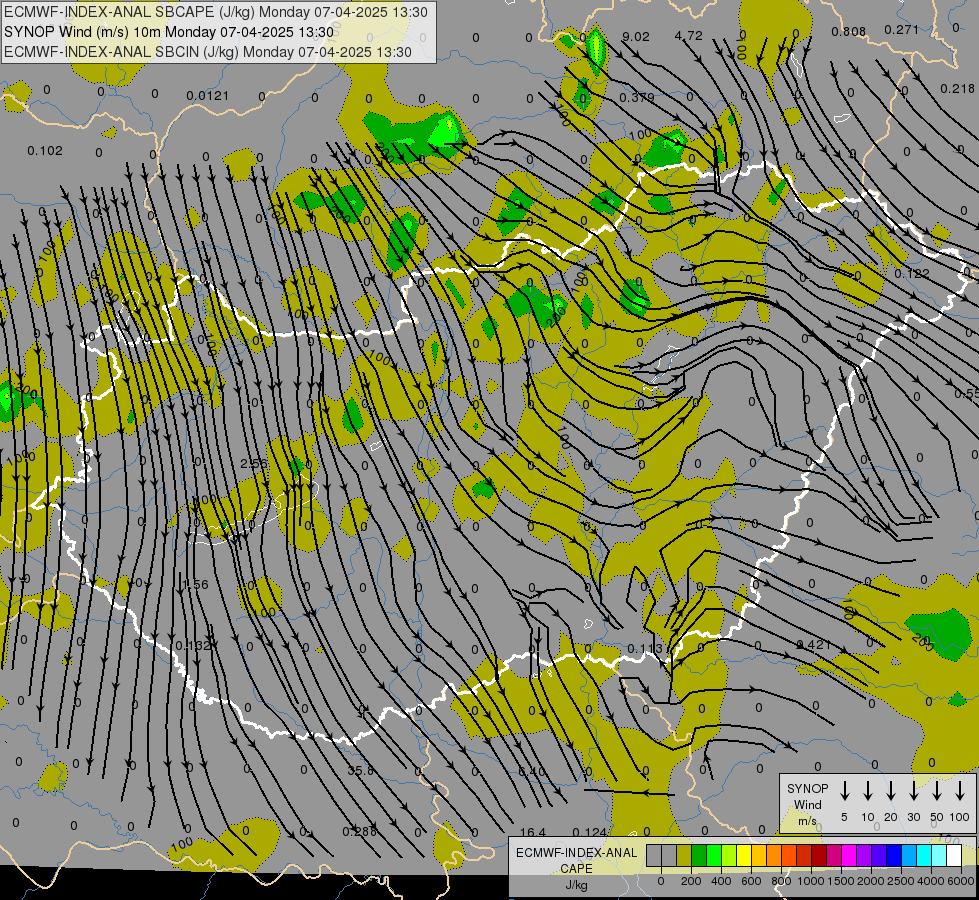The height and width of the screenshot is (900, 979).
Task: Click the SYNOP Wind m/s legend title
Action: pos(807,804)
